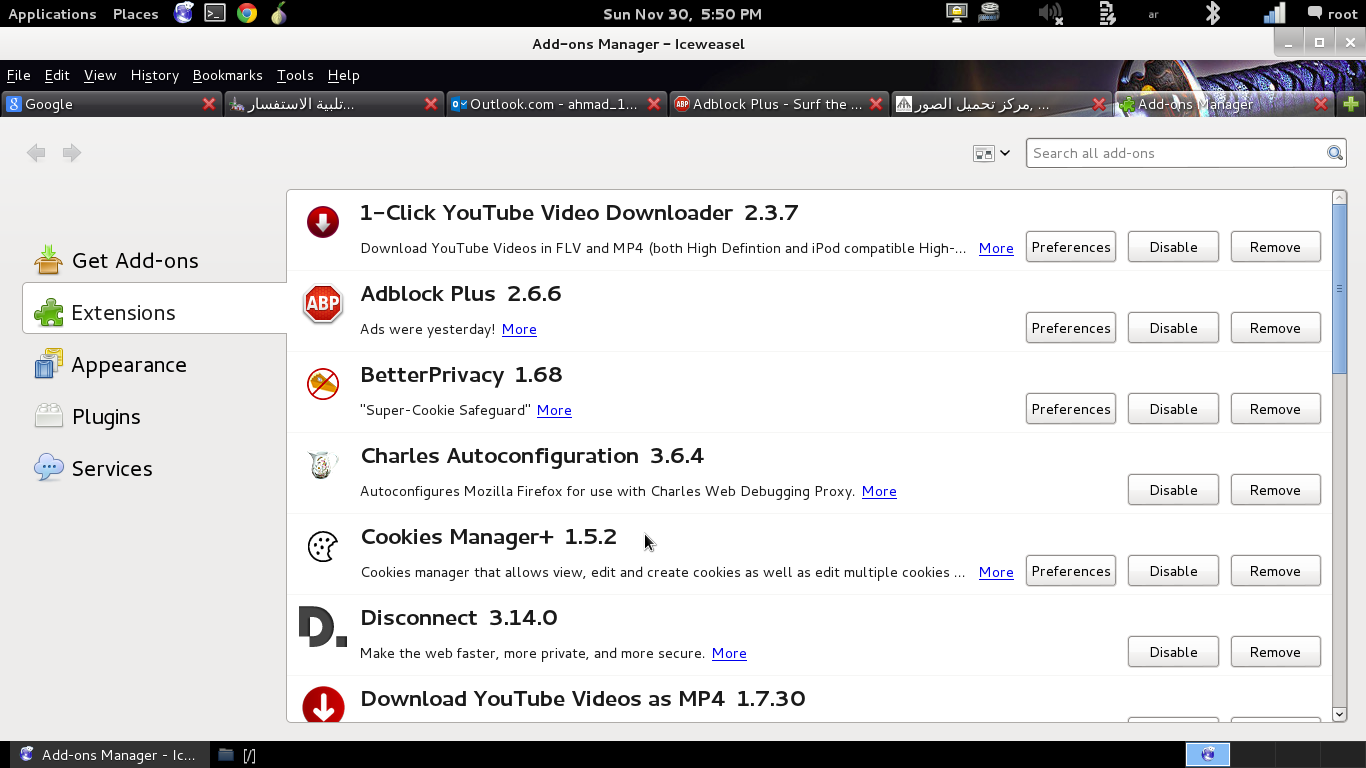Viewport: 1366px width, 768px height.
Task: Open the terminal launcher in top panel
Action: point(214,13)
